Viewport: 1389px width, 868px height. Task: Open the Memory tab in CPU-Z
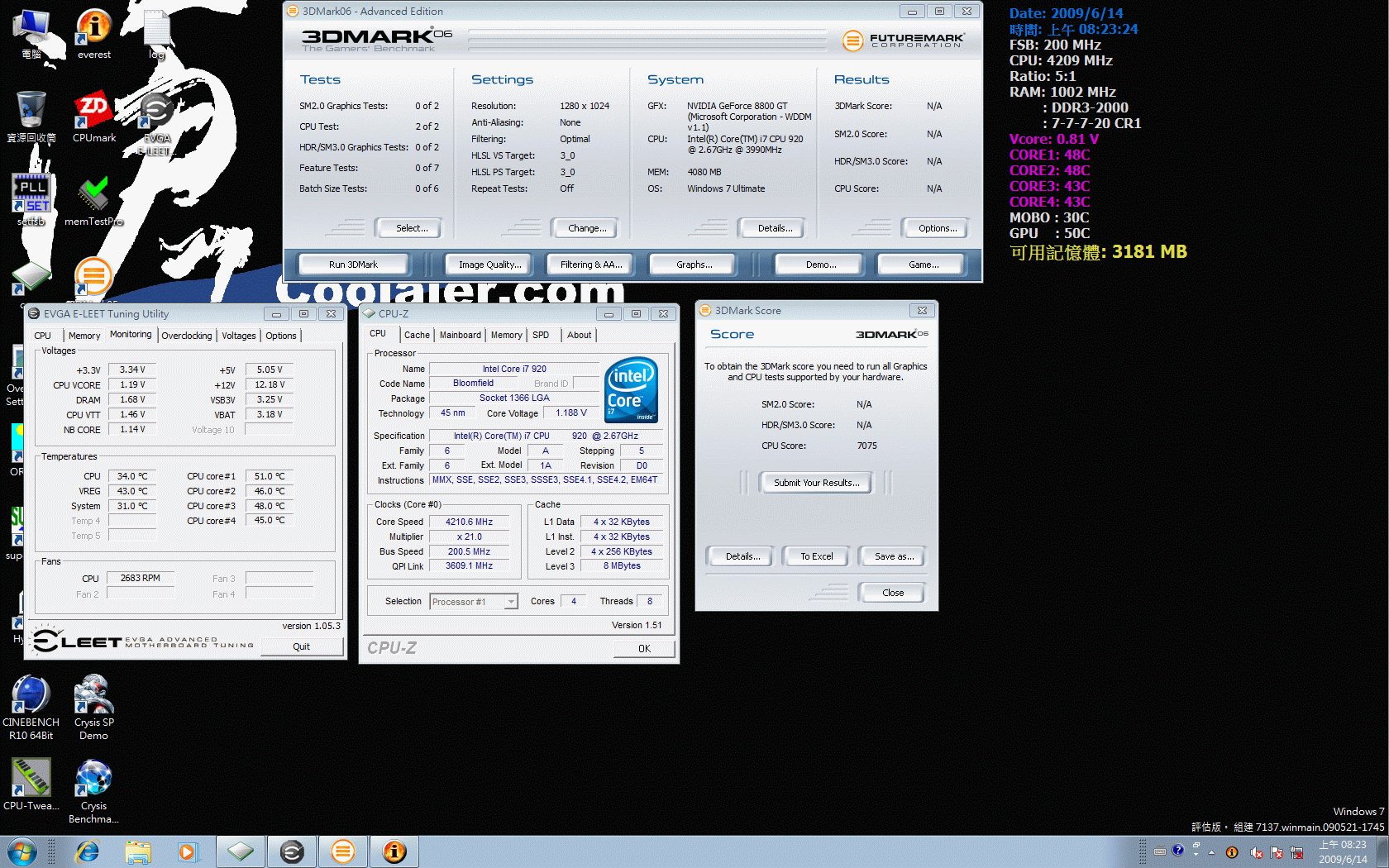tap(507, 335)
